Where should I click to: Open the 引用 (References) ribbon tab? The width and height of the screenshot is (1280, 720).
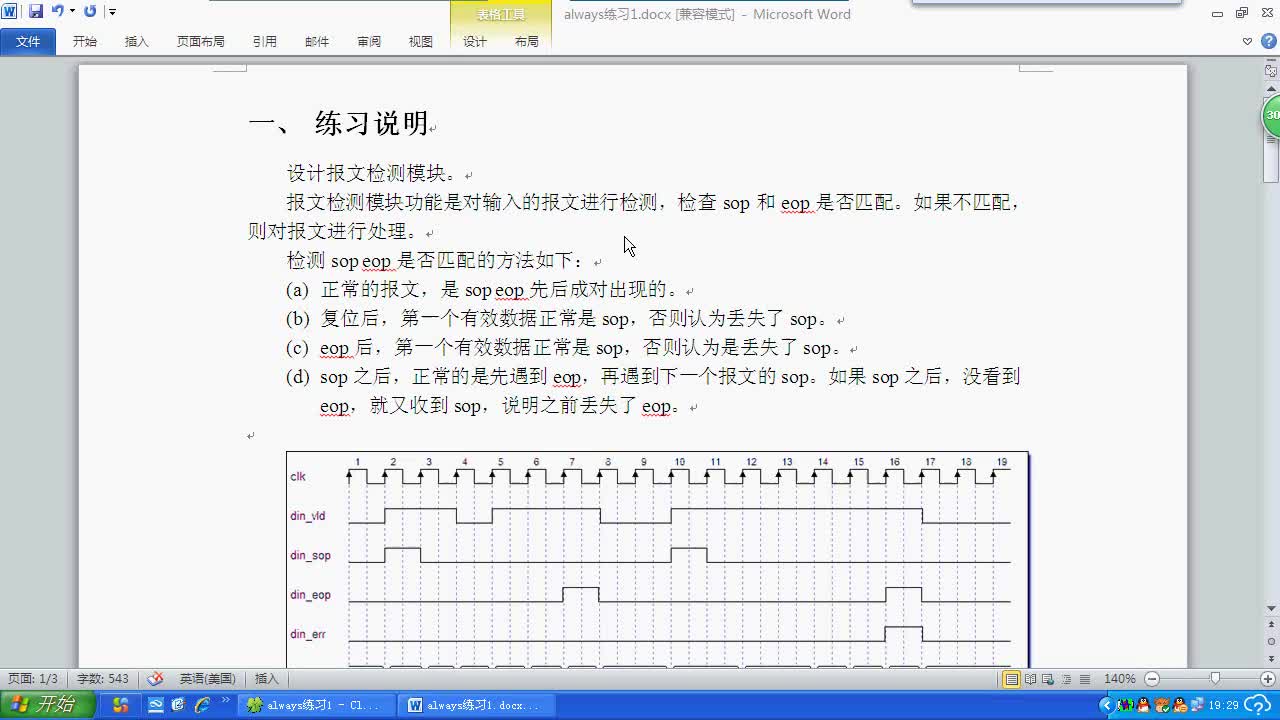pyautogui.click(x=265, y=41)
